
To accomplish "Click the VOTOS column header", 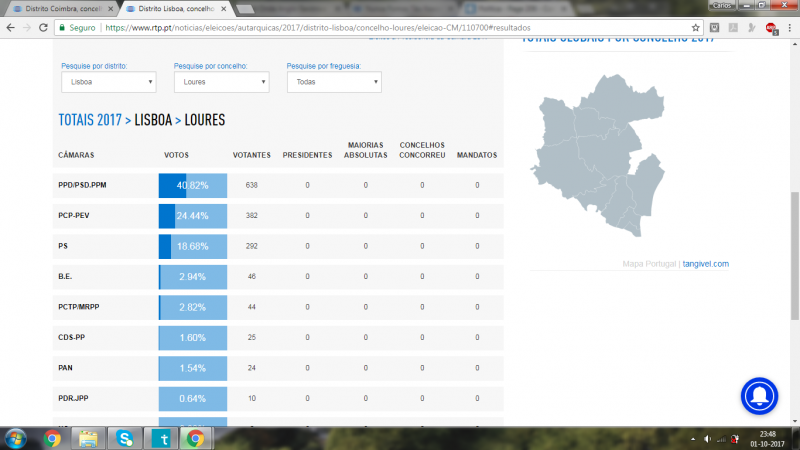I will [x=177, y=155].
